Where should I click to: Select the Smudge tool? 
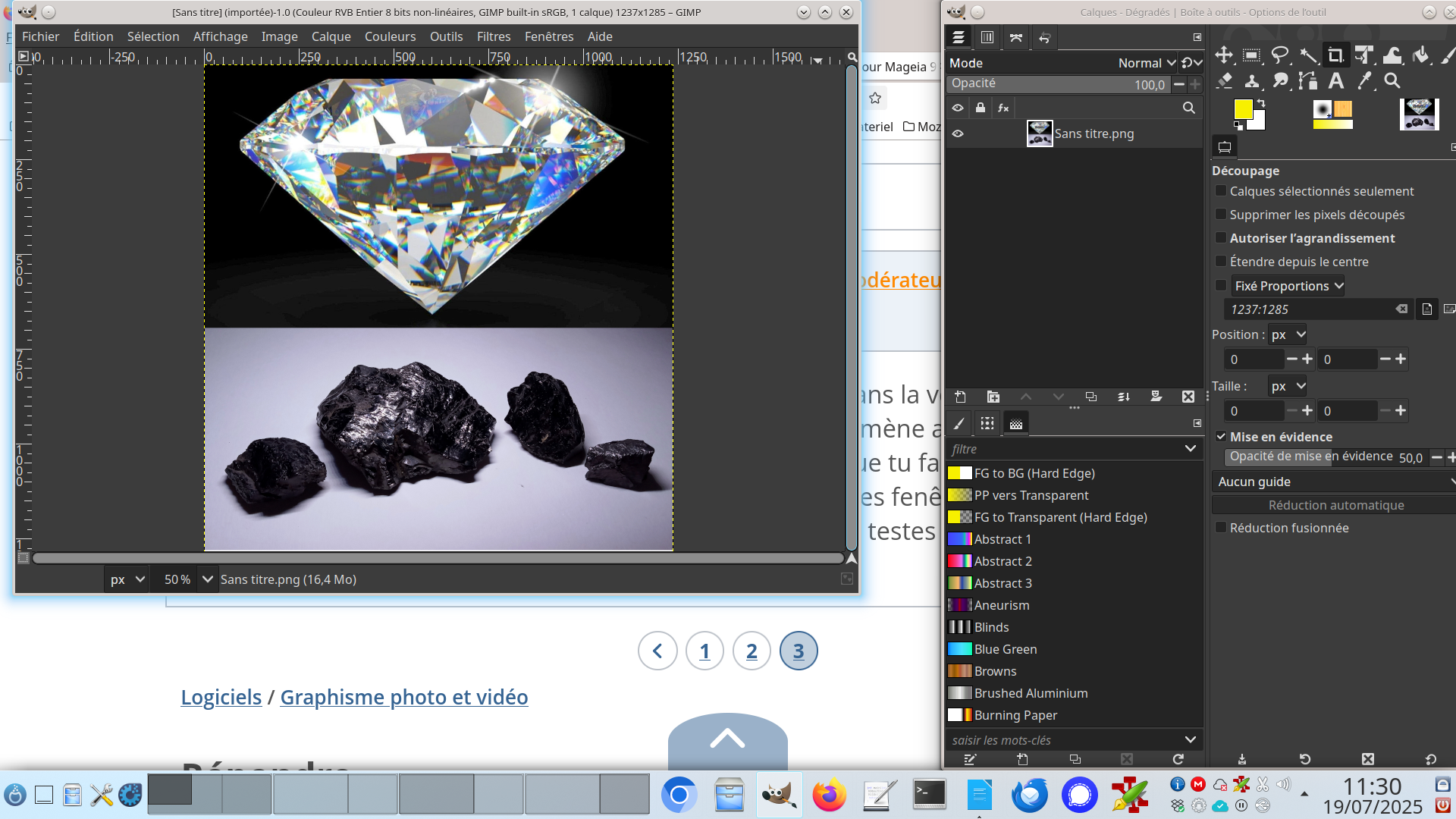tap(1279, 80)
